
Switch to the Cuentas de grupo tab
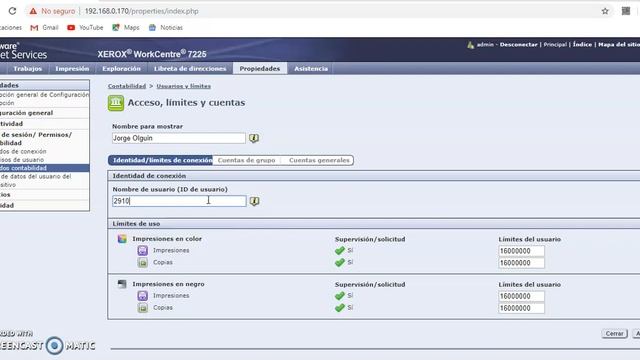247,160
